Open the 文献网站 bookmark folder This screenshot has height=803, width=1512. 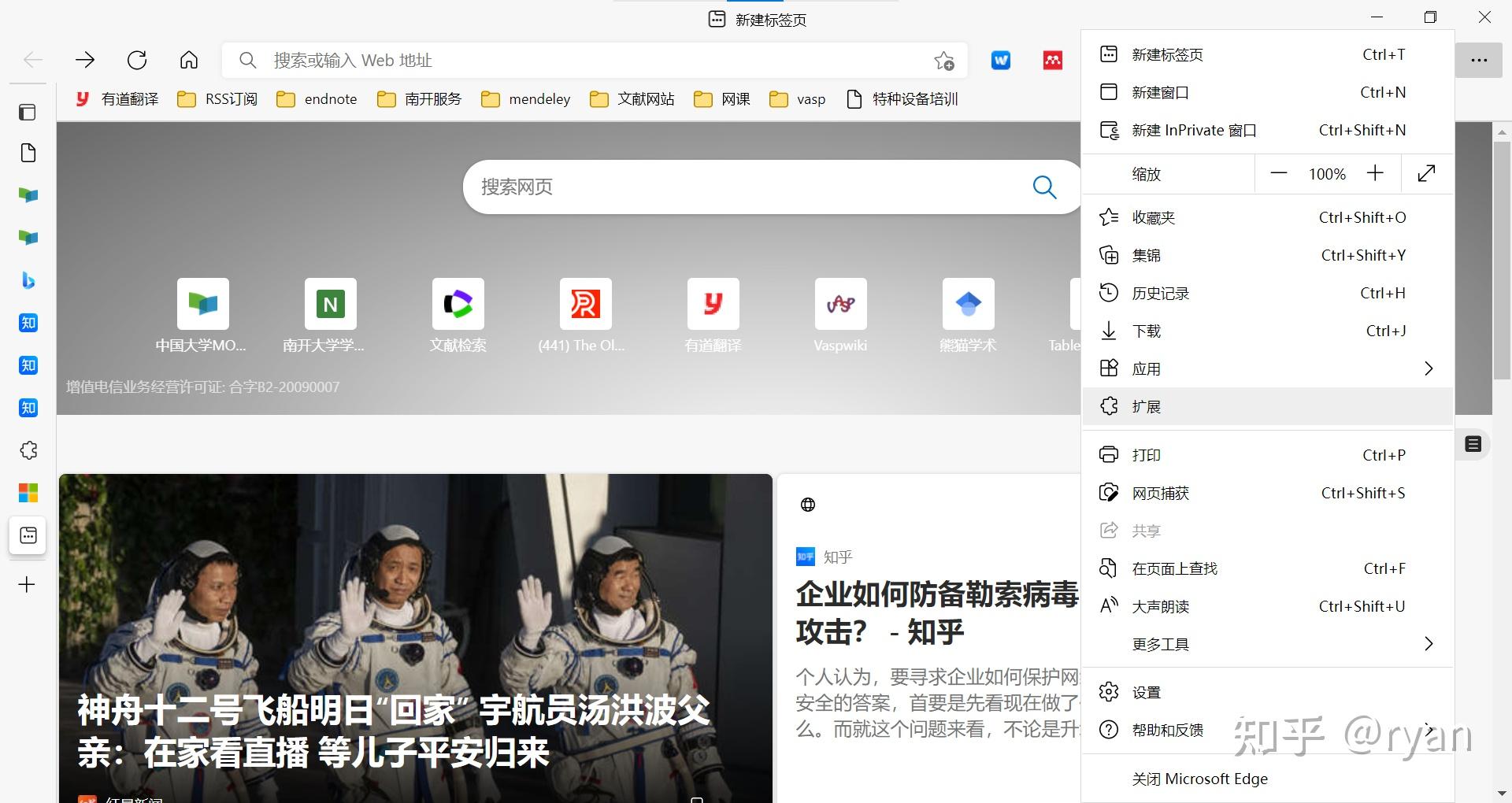[x=632, y=99]
